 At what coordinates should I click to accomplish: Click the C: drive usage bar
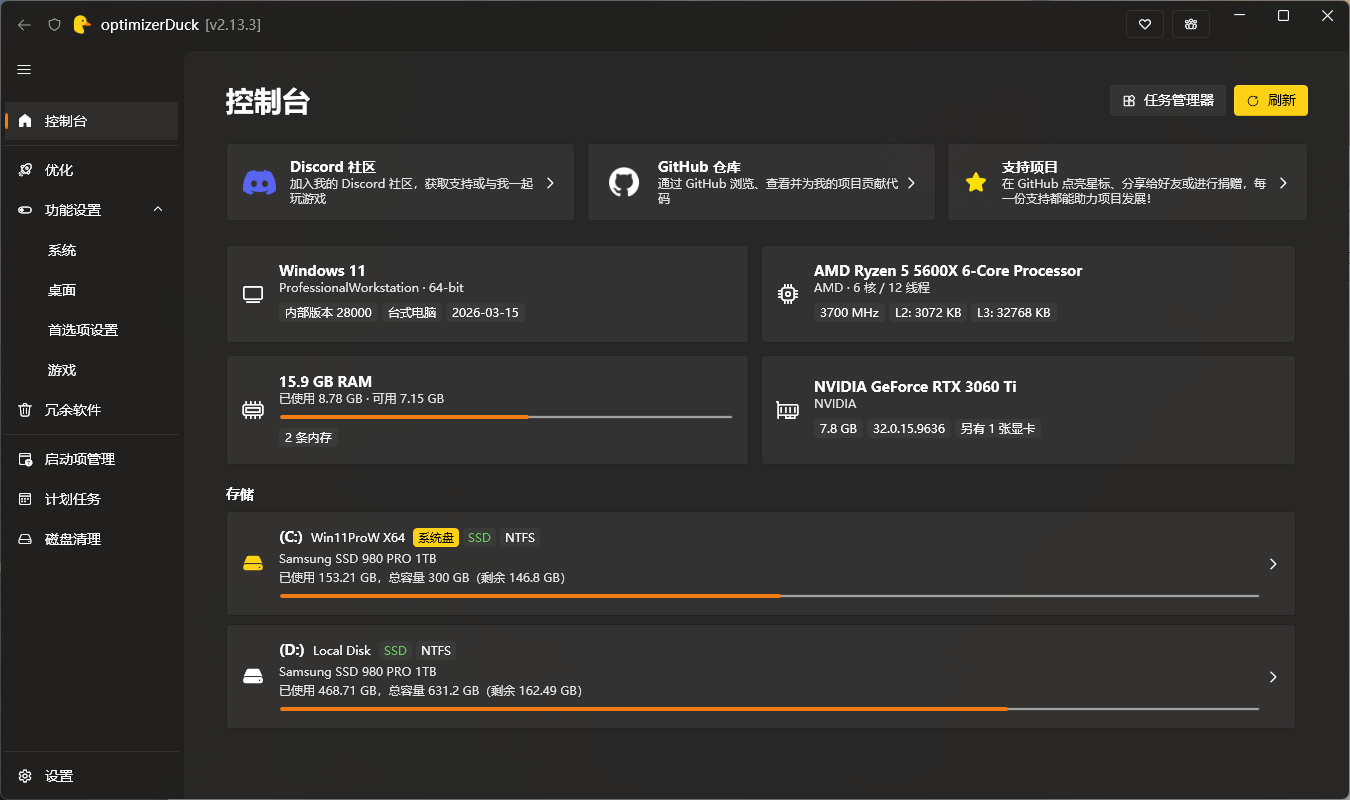point(769,595)
